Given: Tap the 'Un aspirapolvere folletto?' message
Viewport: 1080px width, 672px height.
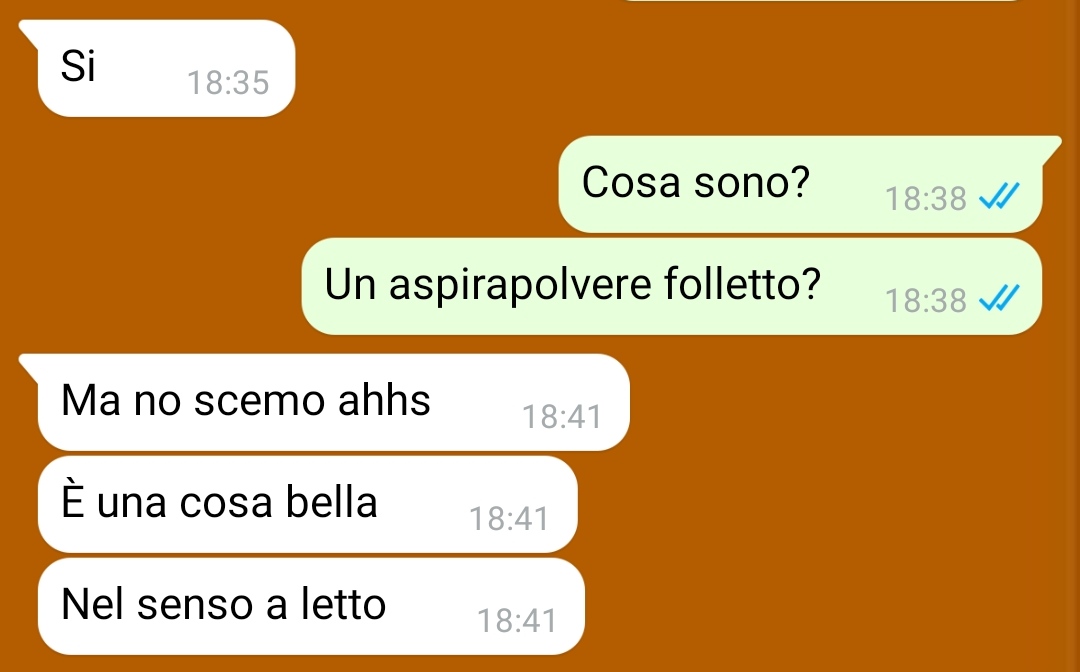Looking at the screenshot, I should click(x=672, y=286).
